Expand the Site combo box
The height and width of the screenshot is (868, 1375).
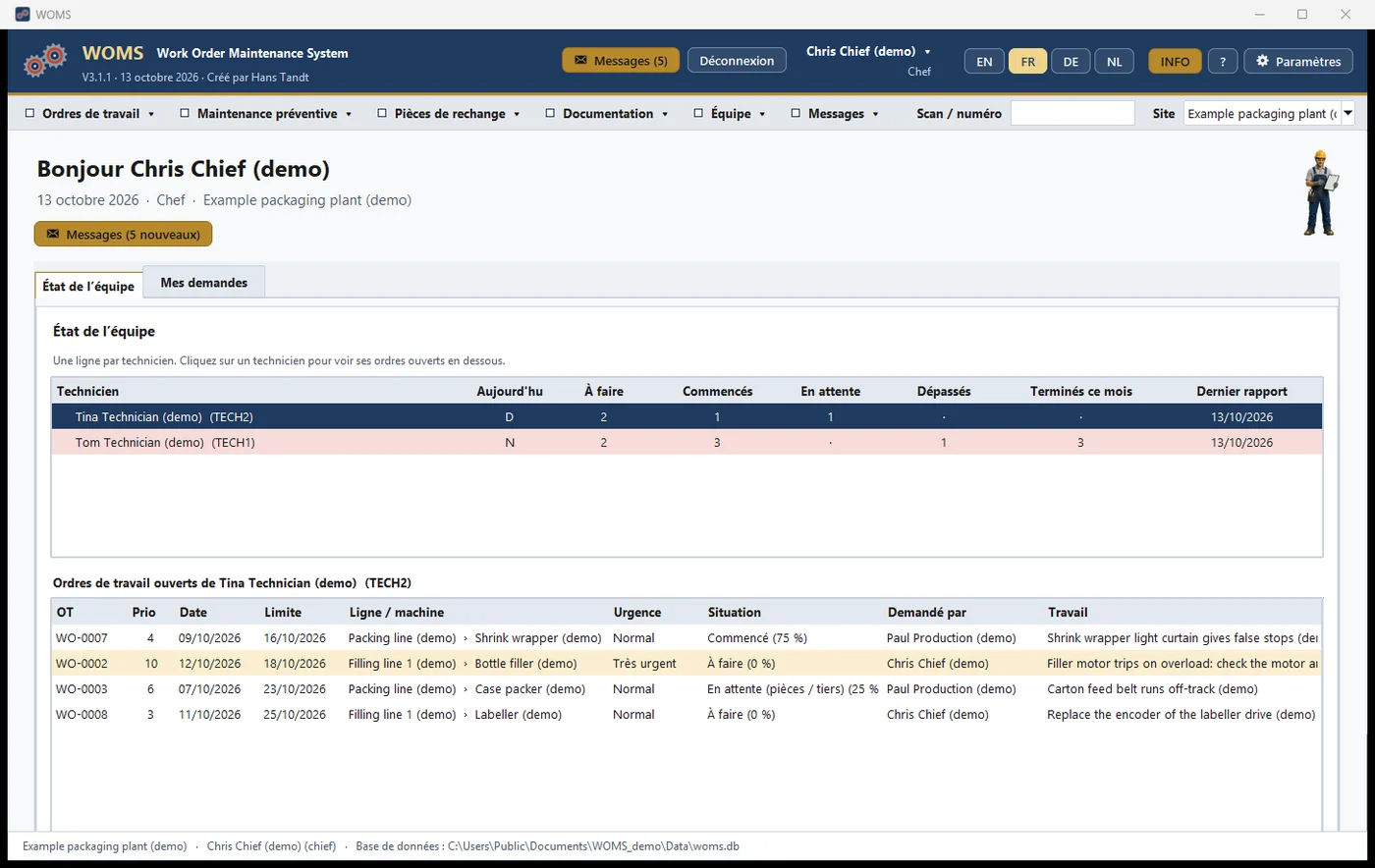pos(1347,114)
